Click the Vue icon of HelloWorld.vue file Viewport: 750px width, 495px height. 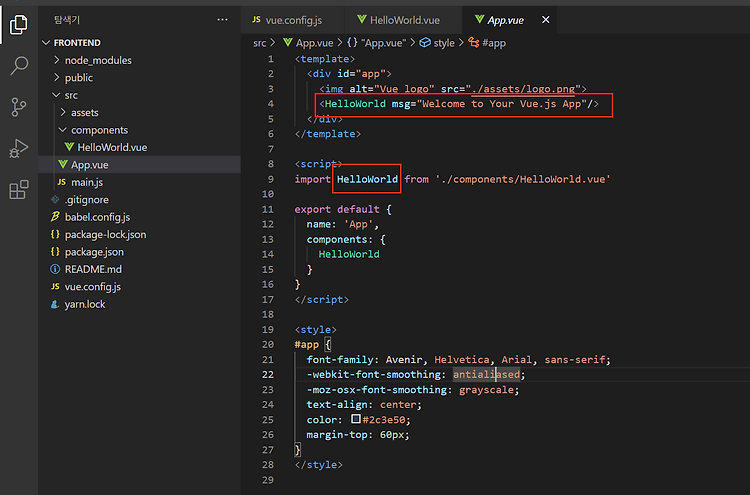pyautogui.click(x=69, y=147)
